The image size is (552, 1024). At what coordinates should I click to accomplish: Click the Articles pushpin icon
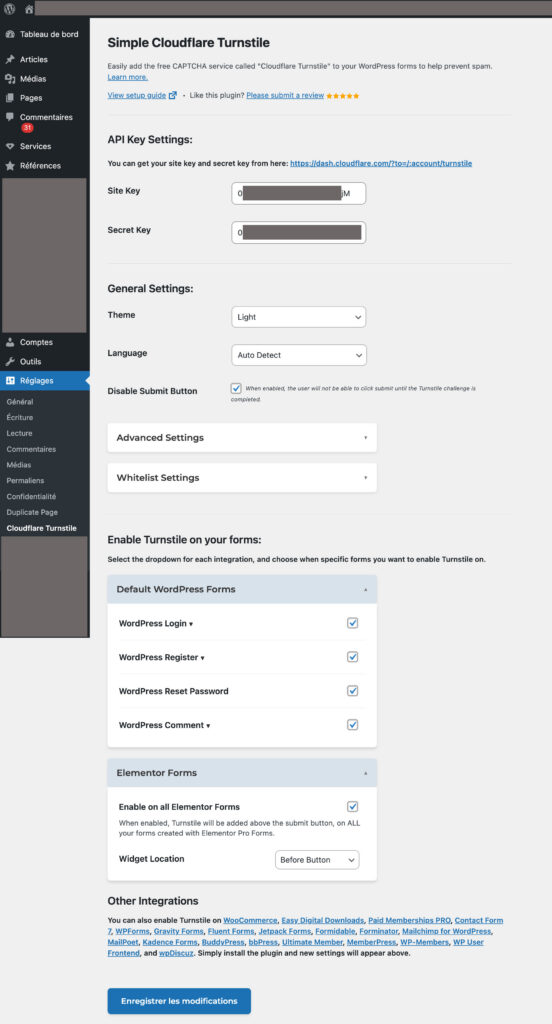(x=10, y=59)
